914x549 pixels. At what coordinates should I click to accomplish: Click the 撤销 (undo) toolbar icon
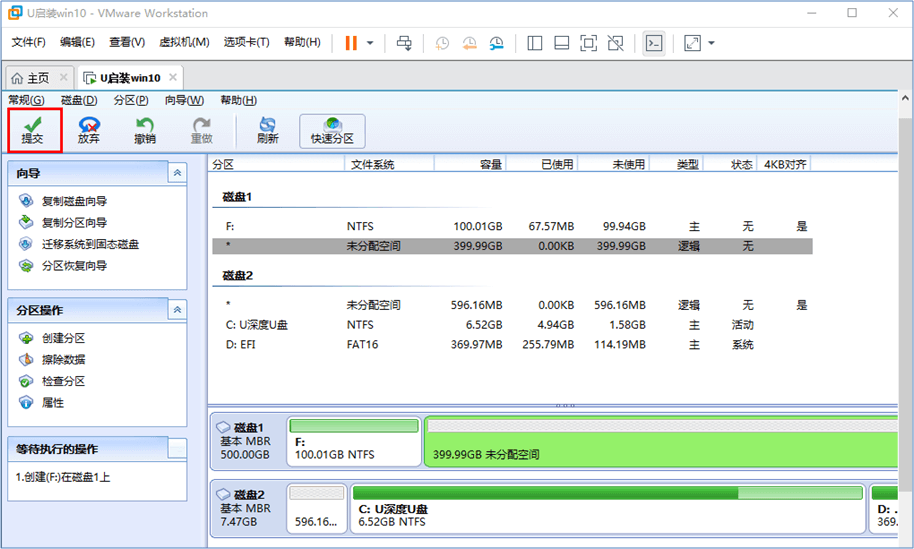point(145,131)
